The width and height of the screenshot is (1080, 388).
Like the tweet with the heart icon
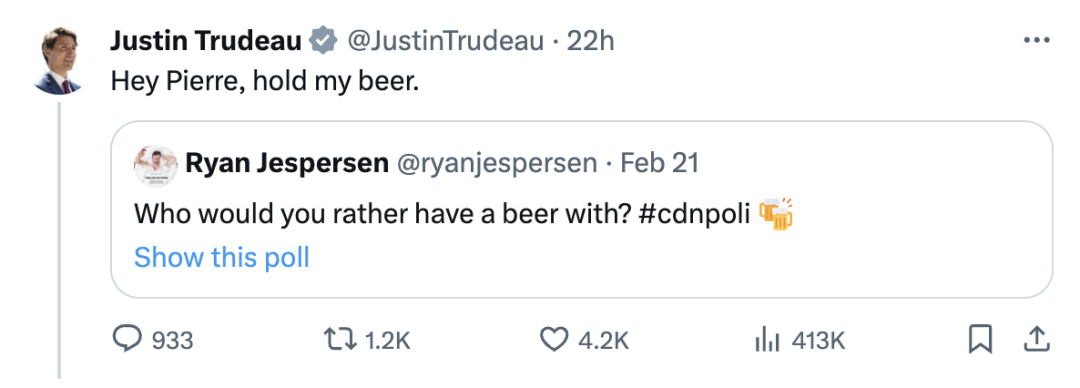(x=553, y=340)
